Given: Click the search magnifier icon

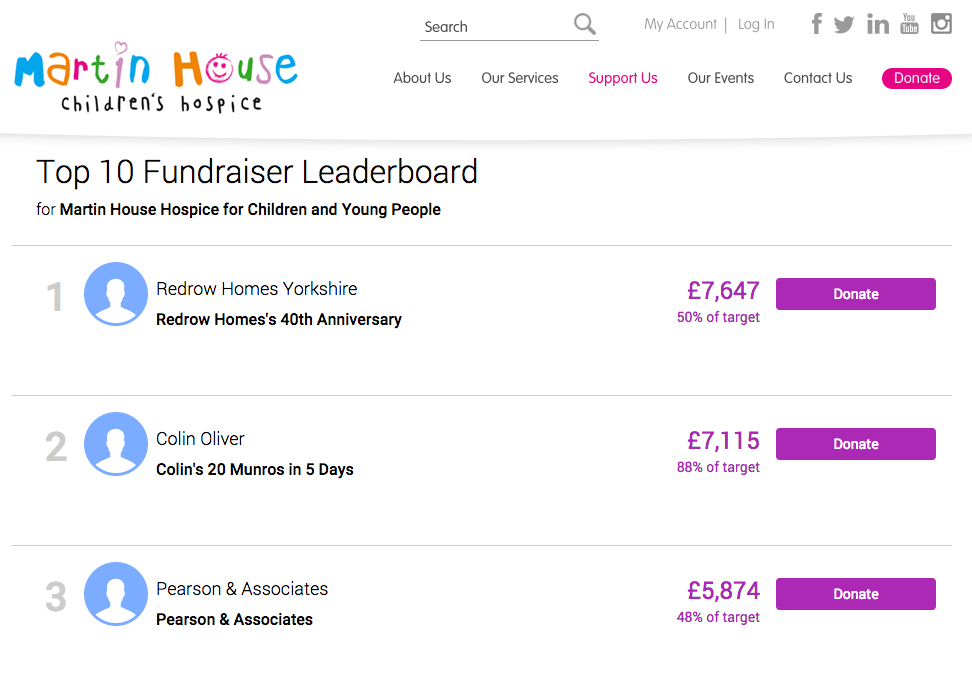Looking at the screenshot, I should click(584, 24).
